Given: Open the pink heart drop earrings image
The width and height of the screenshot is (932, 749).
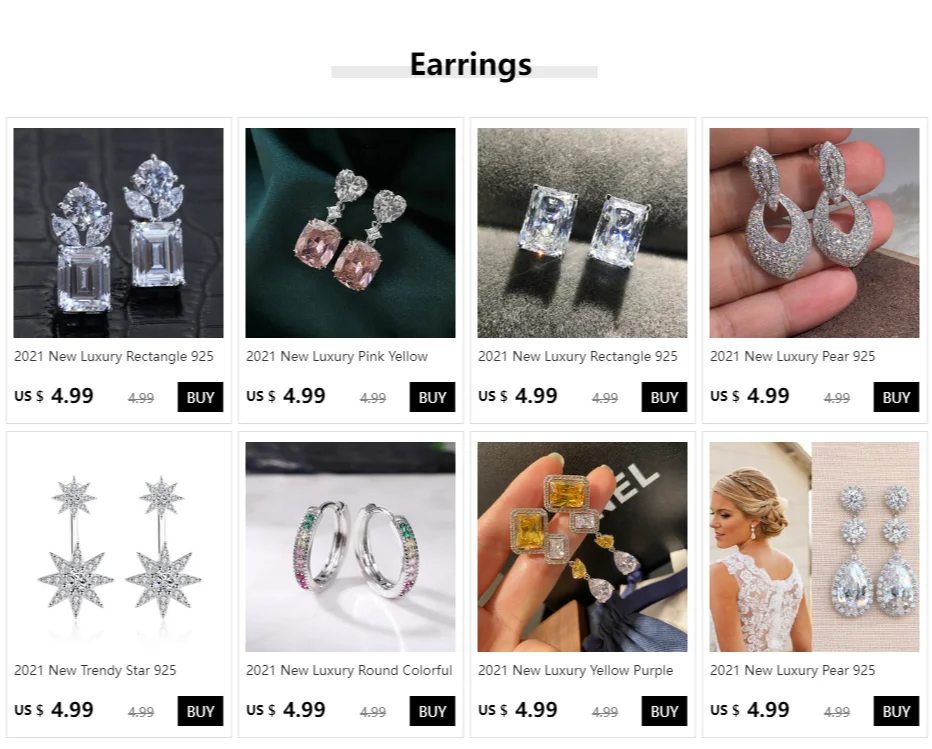Looking at the screenshot, I should pyautogui.click(x=350, y=233).
